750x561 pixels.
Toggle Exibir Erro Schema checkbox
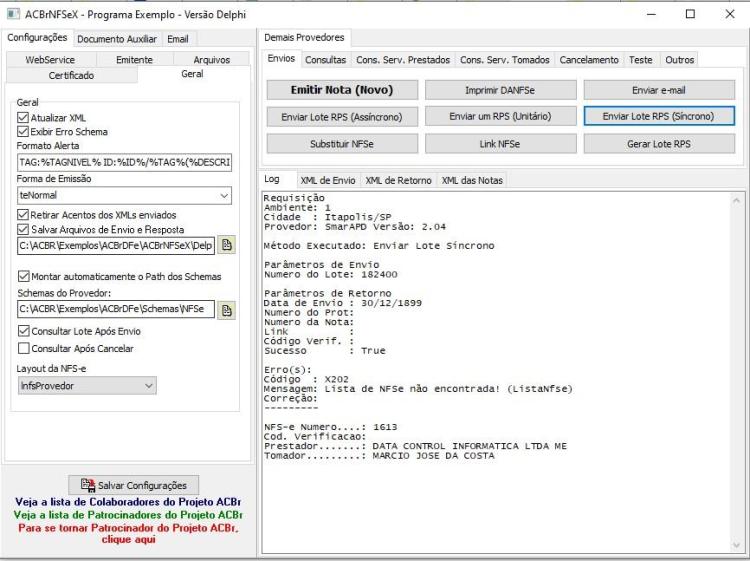click(x=22, y=132)
